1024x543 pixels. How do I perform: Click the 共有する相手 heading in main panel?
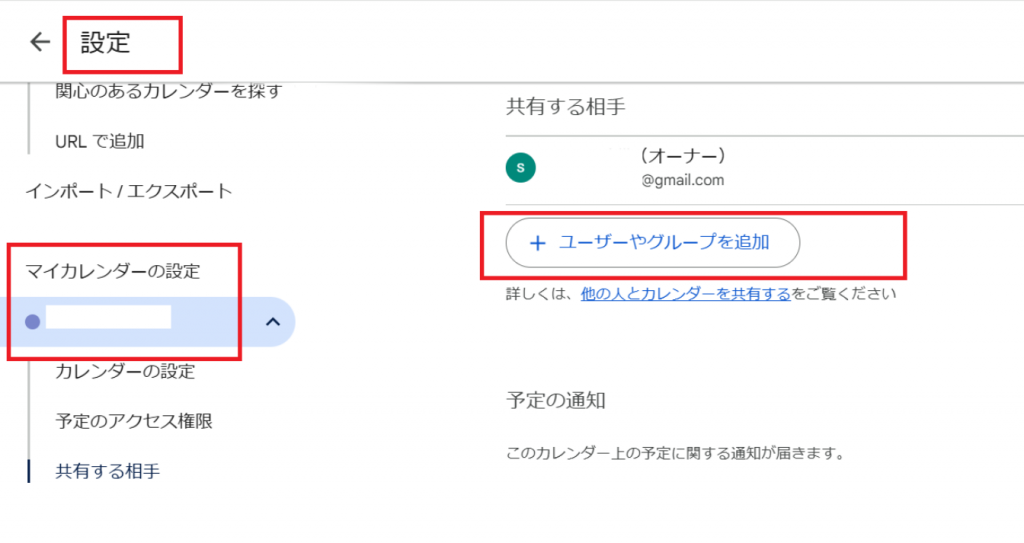[x=566, y=107]
